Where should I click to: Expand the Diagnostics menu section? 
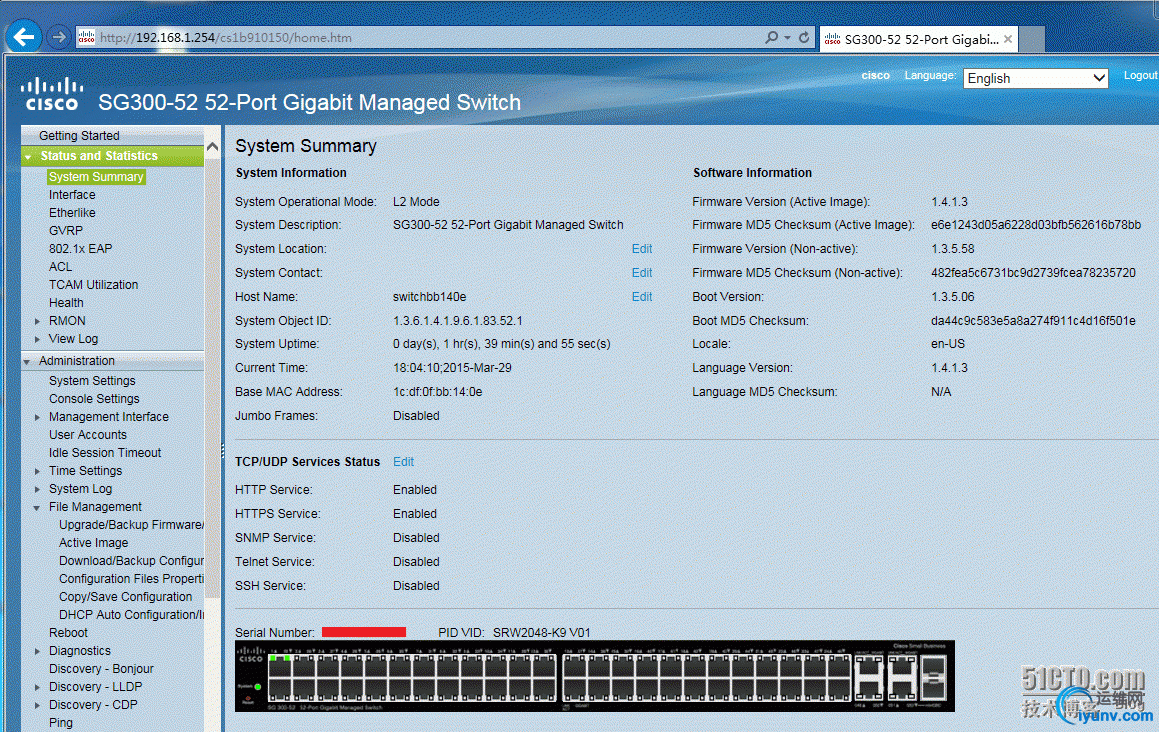(x=38, y=651)
